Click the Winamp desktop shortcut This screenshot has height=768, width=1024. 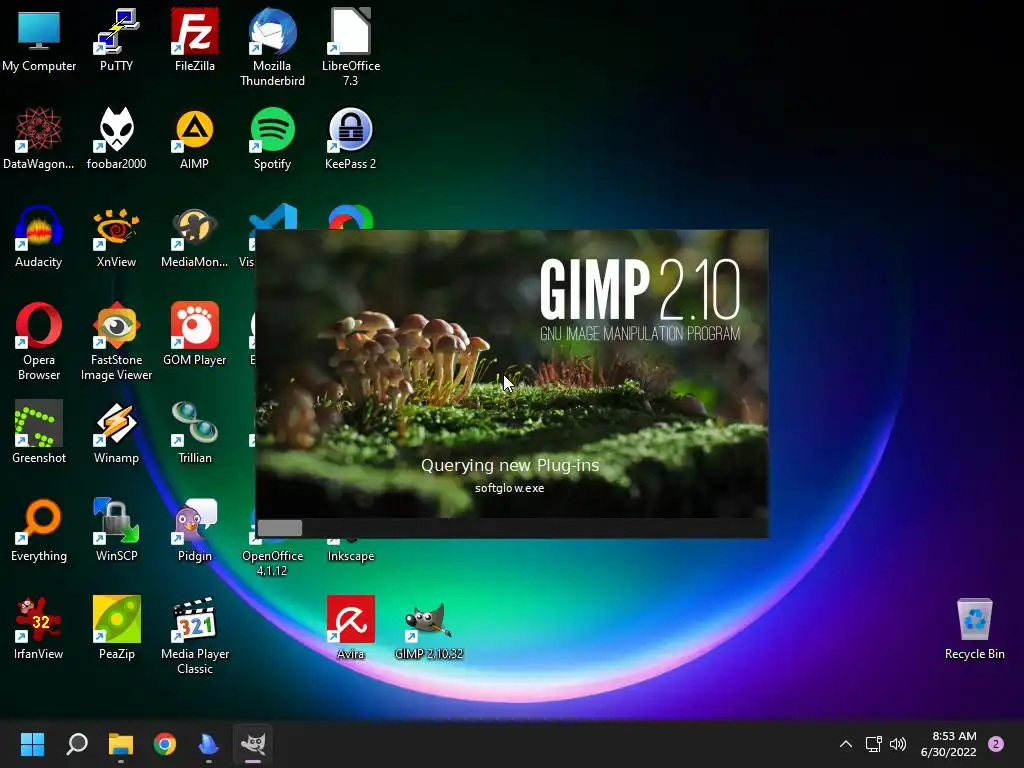click(116, 432)
